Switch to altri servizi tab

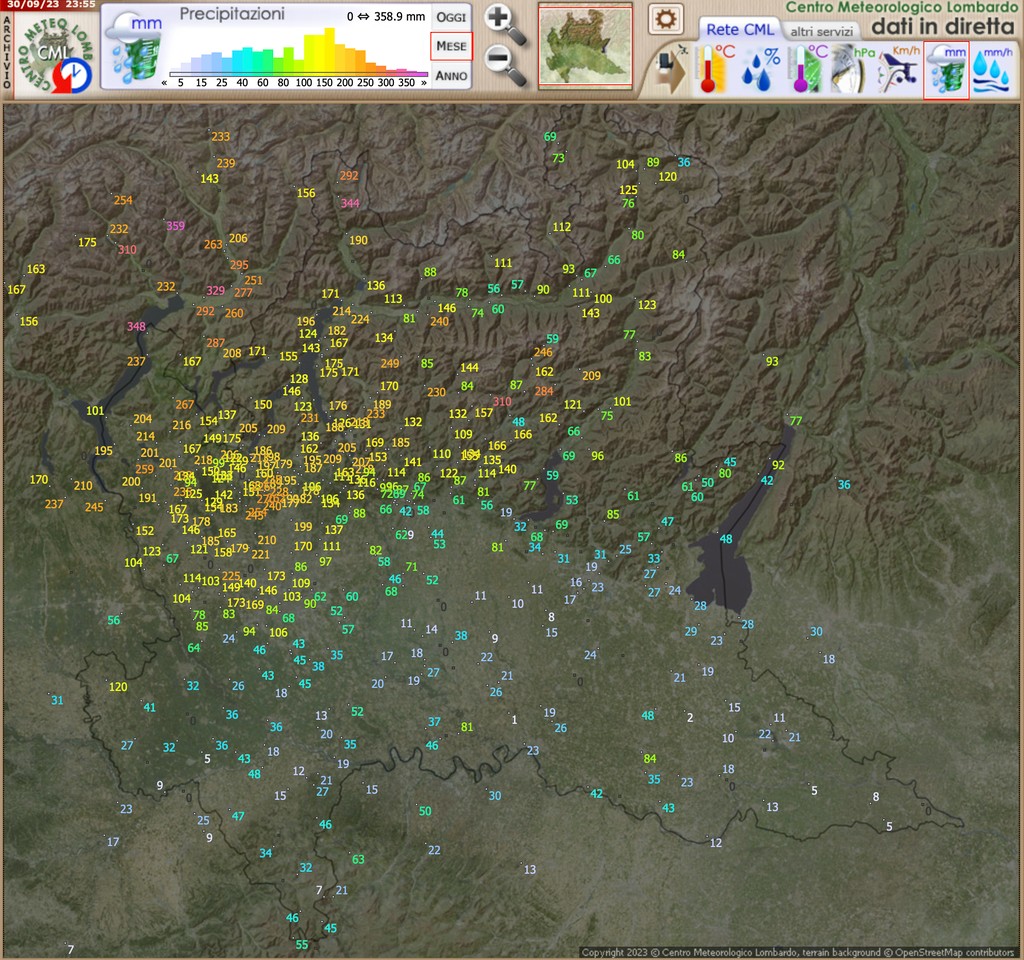click(x=822, y=31)
